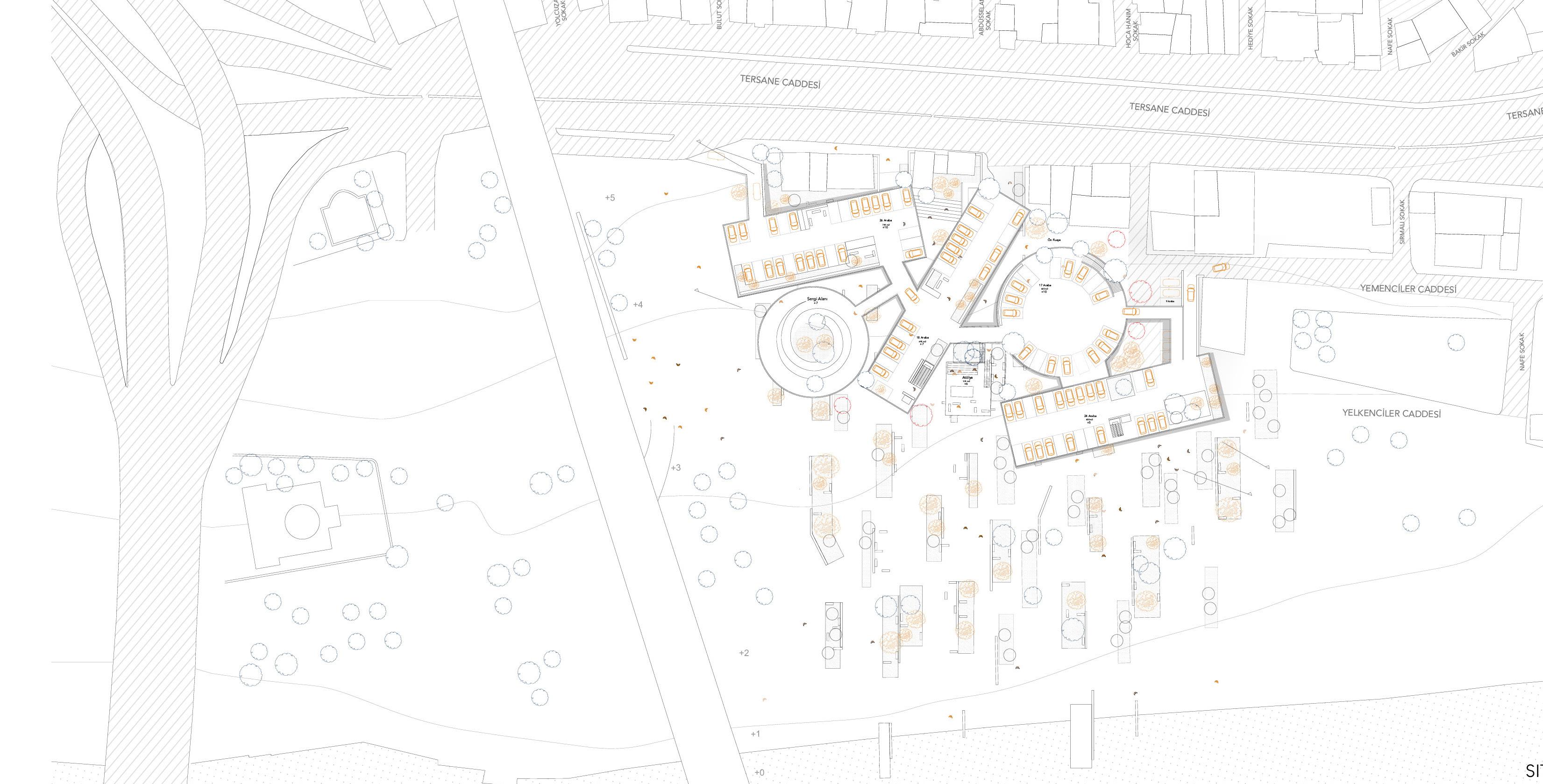Click the +2 elevation marker
The height and width of the screenshot is (784, 1543).
click(x=743, y=653)
